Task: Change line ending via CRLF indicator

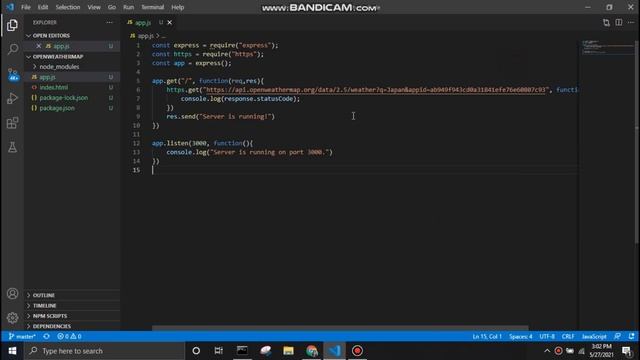Action: (x=568, y=336)
